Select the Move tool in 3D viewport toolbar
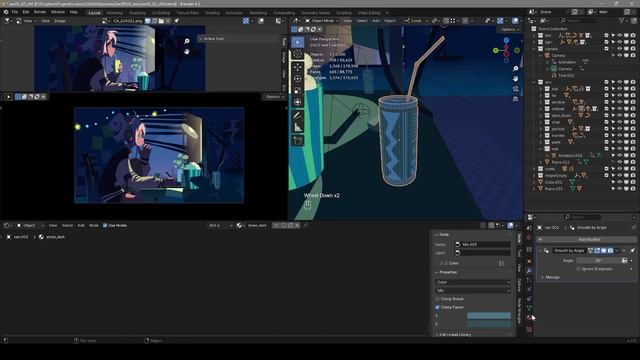 (298, 67)
